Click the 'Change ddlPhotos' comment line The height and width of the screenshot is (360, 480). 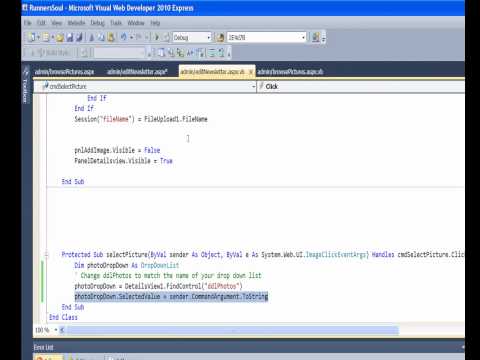click(x=168, y=275)
